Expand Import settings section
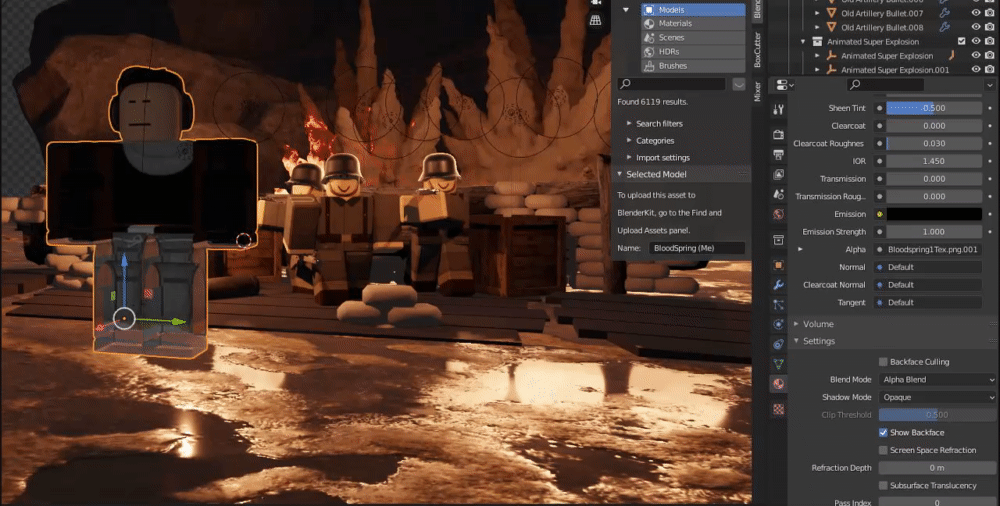 pos(629,158)
